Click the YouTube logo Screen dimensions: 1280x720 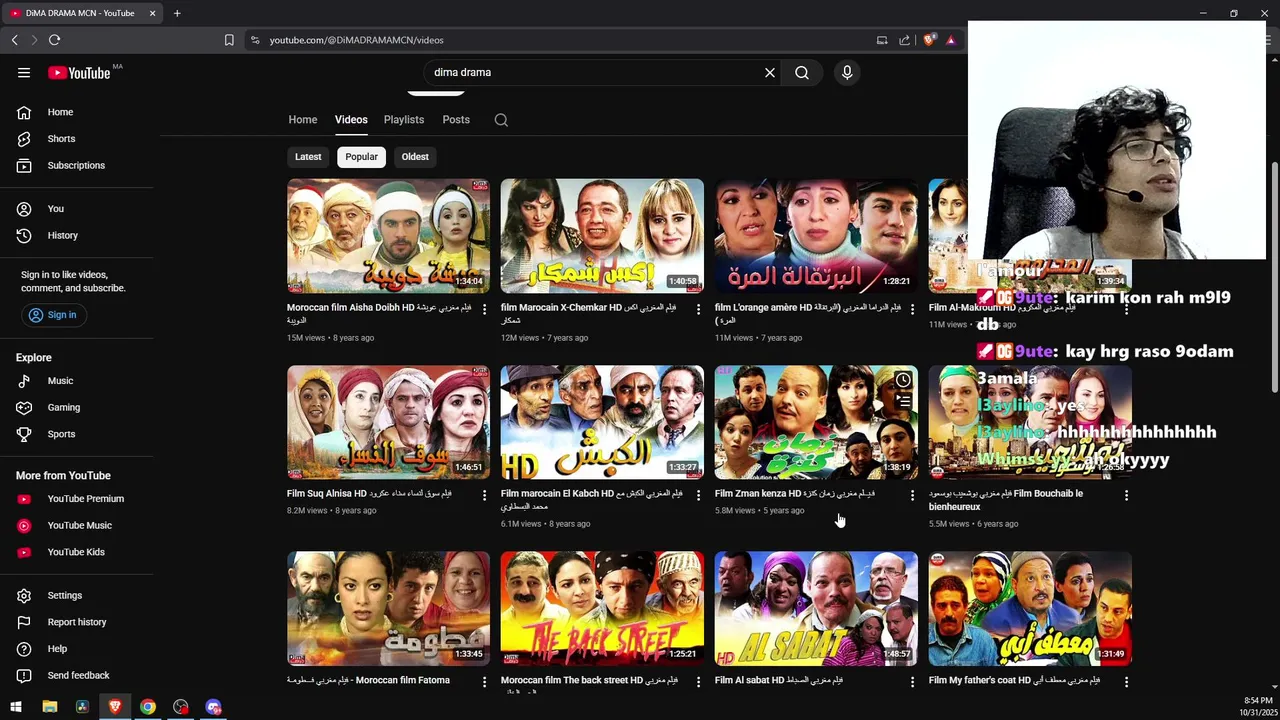[79, 72]
